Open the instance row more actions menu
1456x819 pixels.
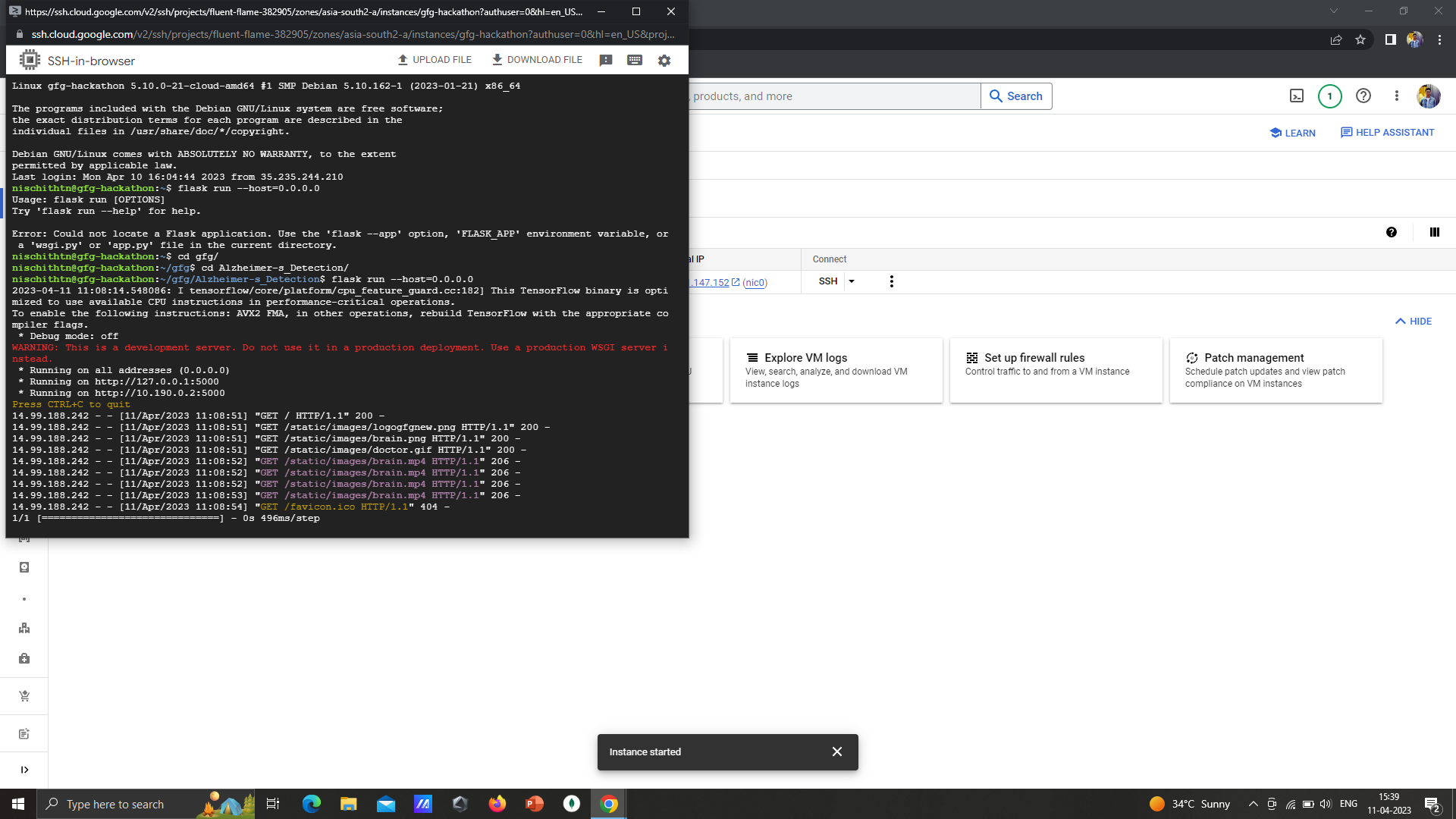point(892,282)
